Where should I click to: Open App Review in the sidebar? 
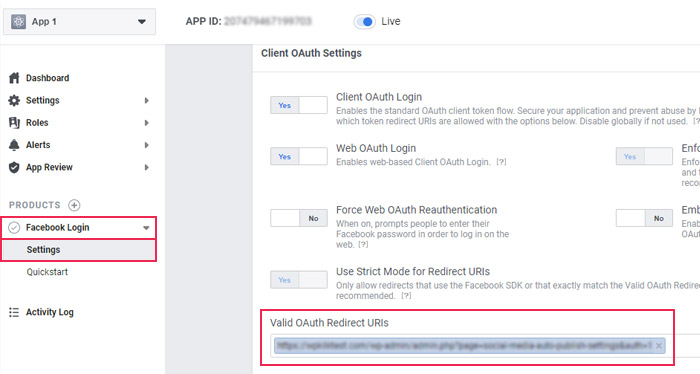pyautogui.click(x=49, y=167)
